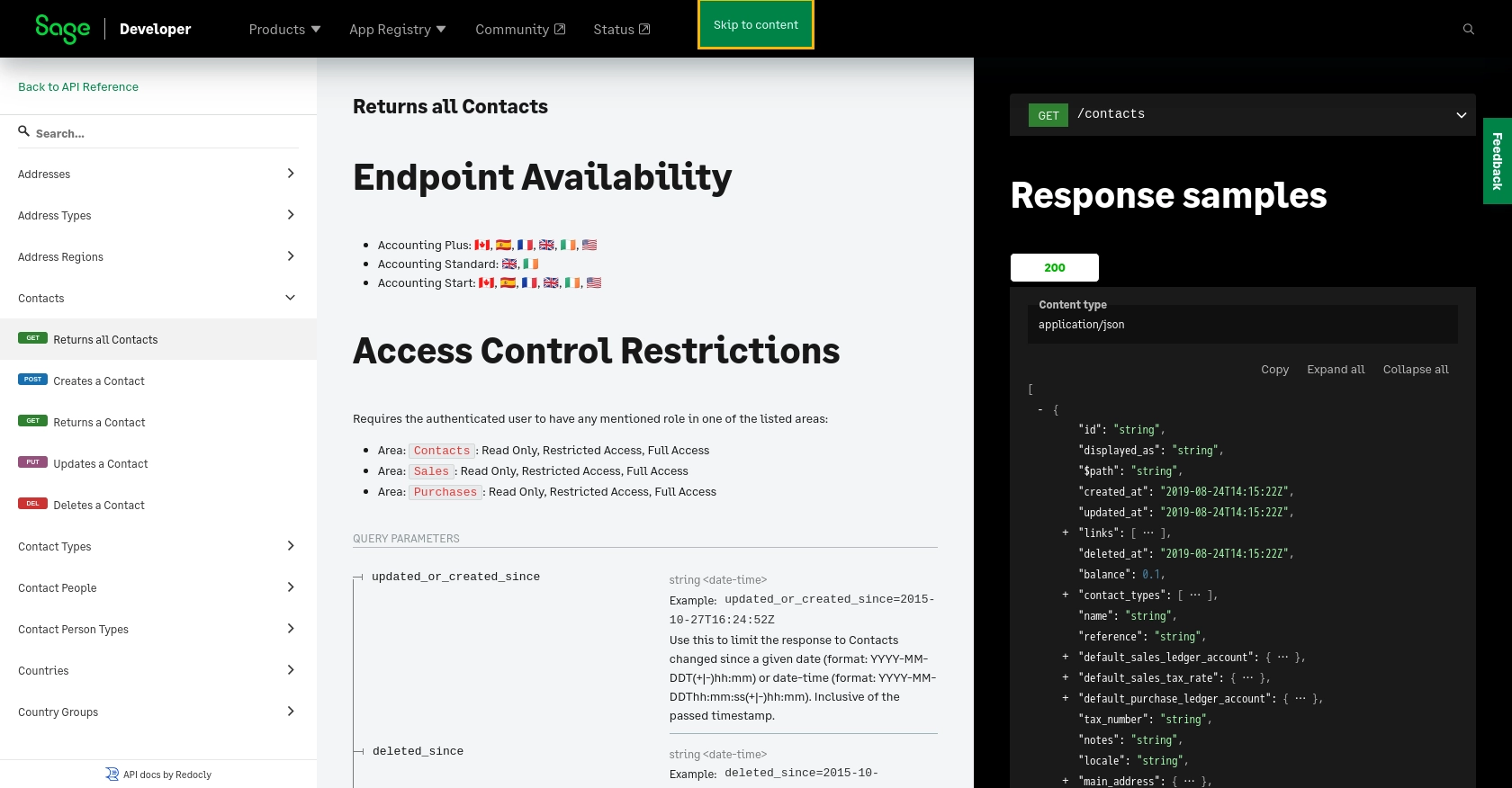Expand the "main_address" object
Screen dimensions: 1512x788
pos(1066,781)
